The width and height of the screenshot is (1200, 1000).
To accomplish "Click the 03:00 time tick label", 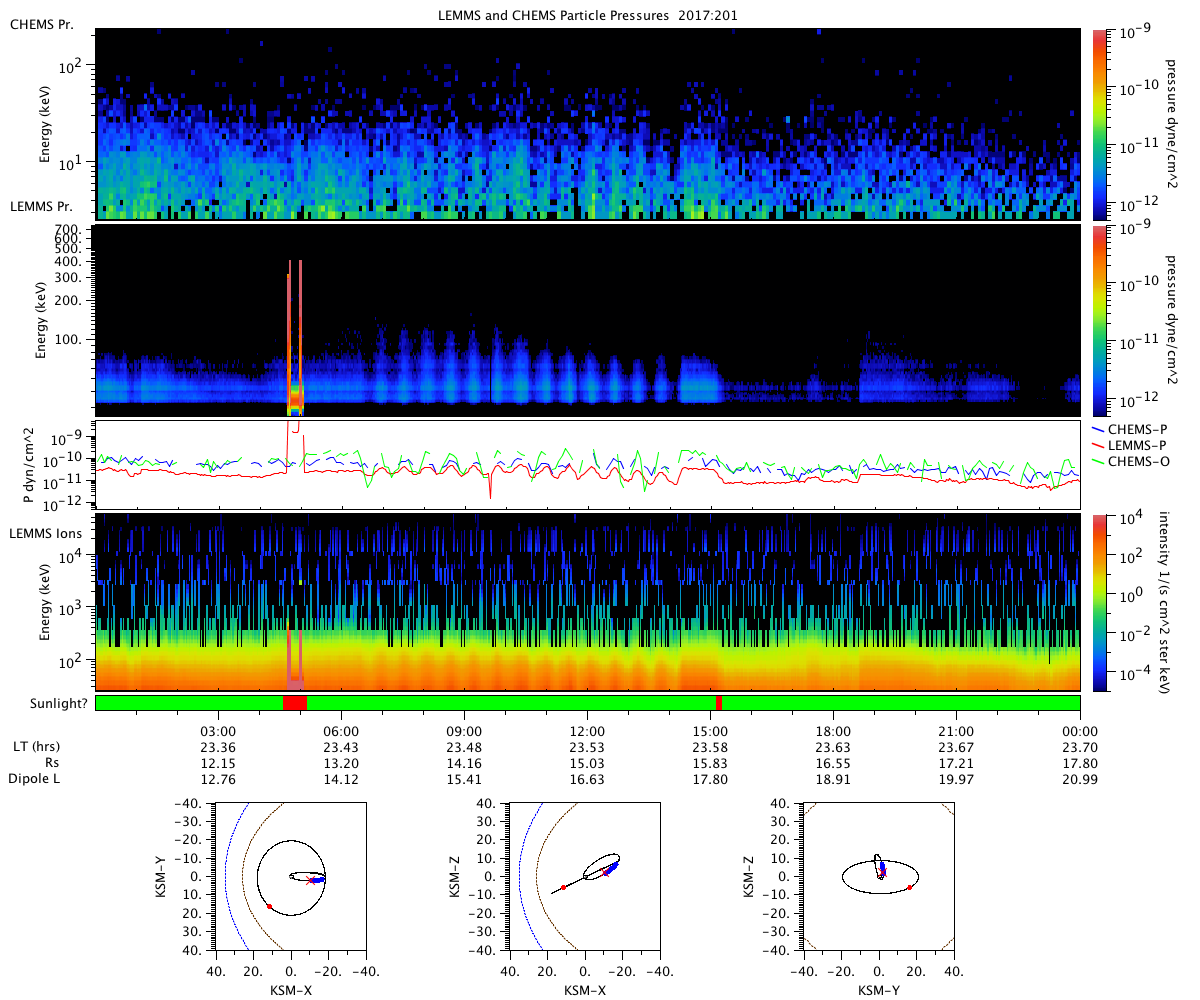I will click(218, 731).
